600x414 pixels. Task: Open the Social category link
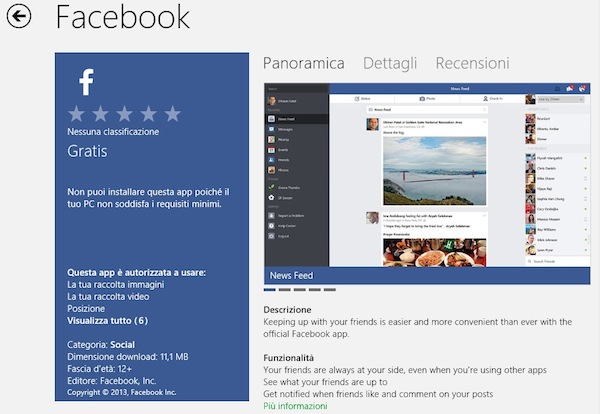[122, 345]
